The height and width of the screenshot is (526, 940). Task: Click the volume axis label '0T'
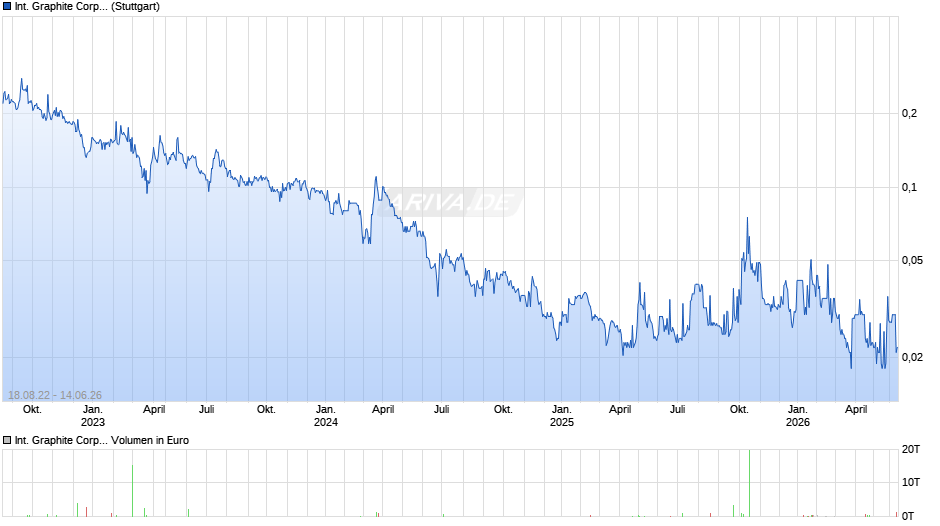(908, 516)
